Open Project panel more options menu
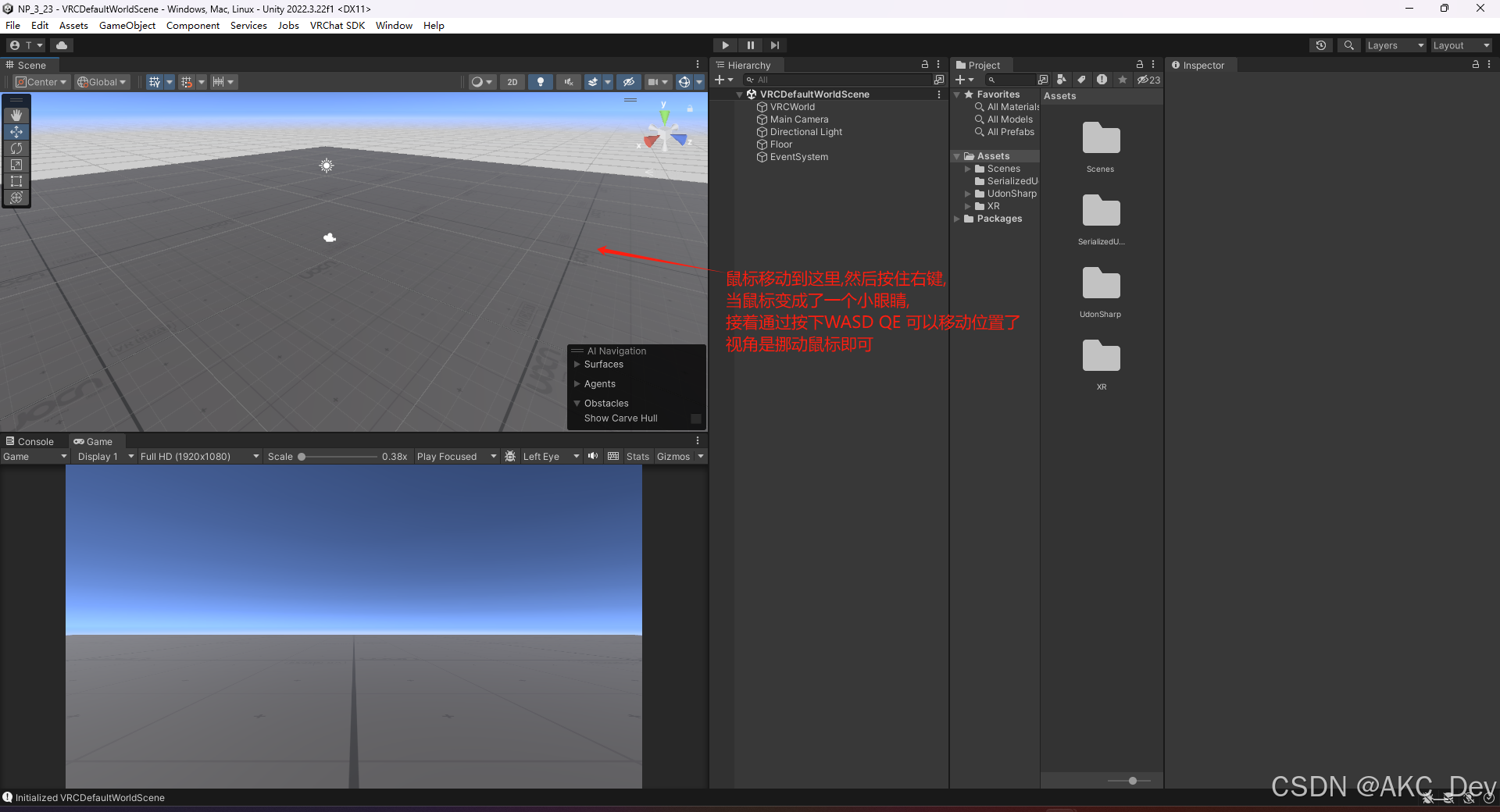Screen dimensions: 1500x812 (1153, 65)
